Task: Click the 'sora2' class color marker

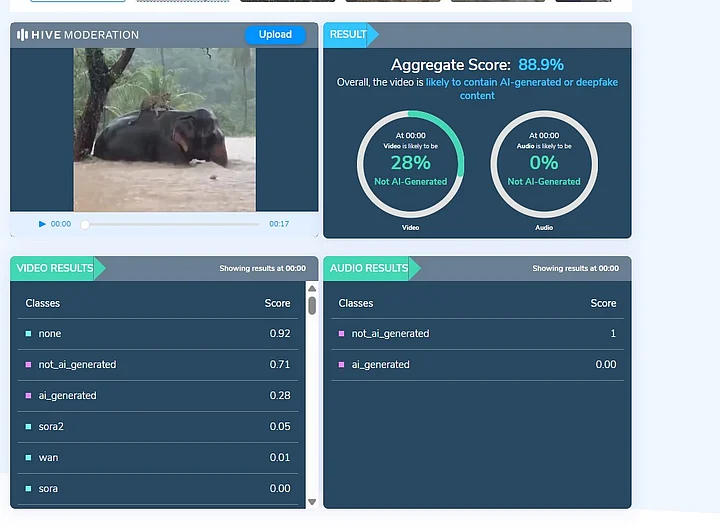Action: 28,427
